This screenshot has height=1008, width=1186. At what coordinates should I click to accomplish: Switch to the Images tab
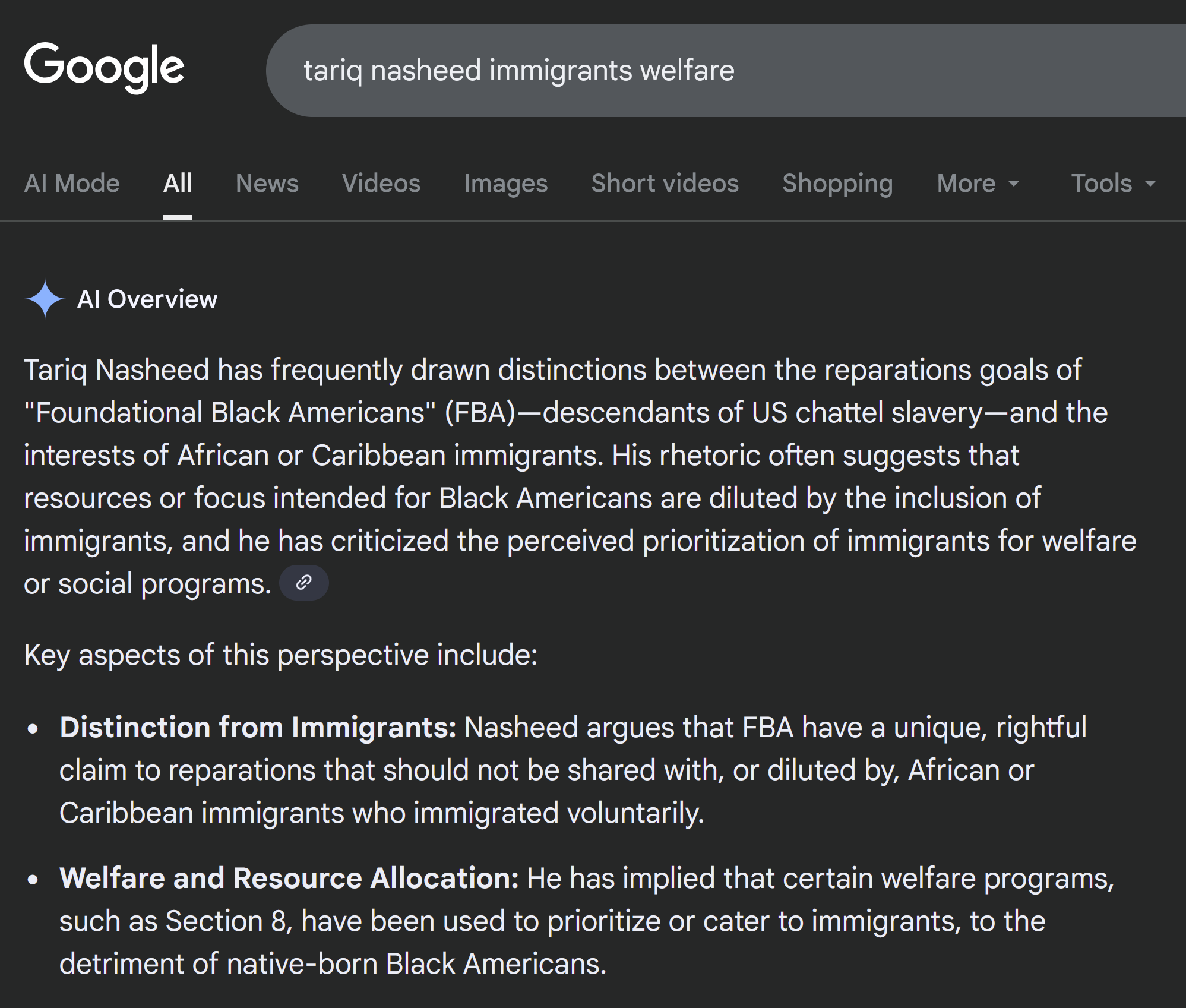(505, 184)
